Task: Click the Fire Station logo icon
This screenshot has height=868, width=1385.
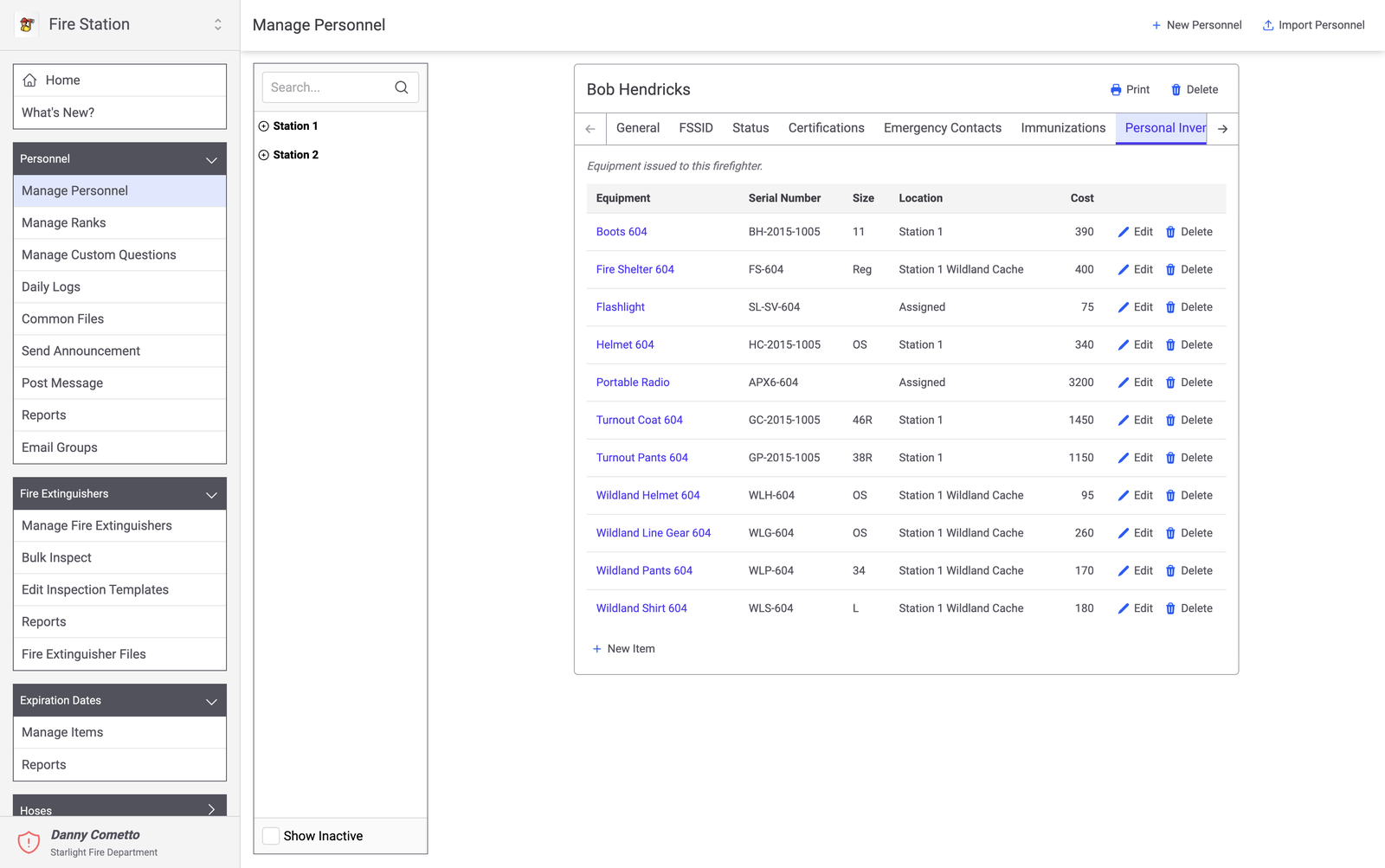Action: point(28,25)
